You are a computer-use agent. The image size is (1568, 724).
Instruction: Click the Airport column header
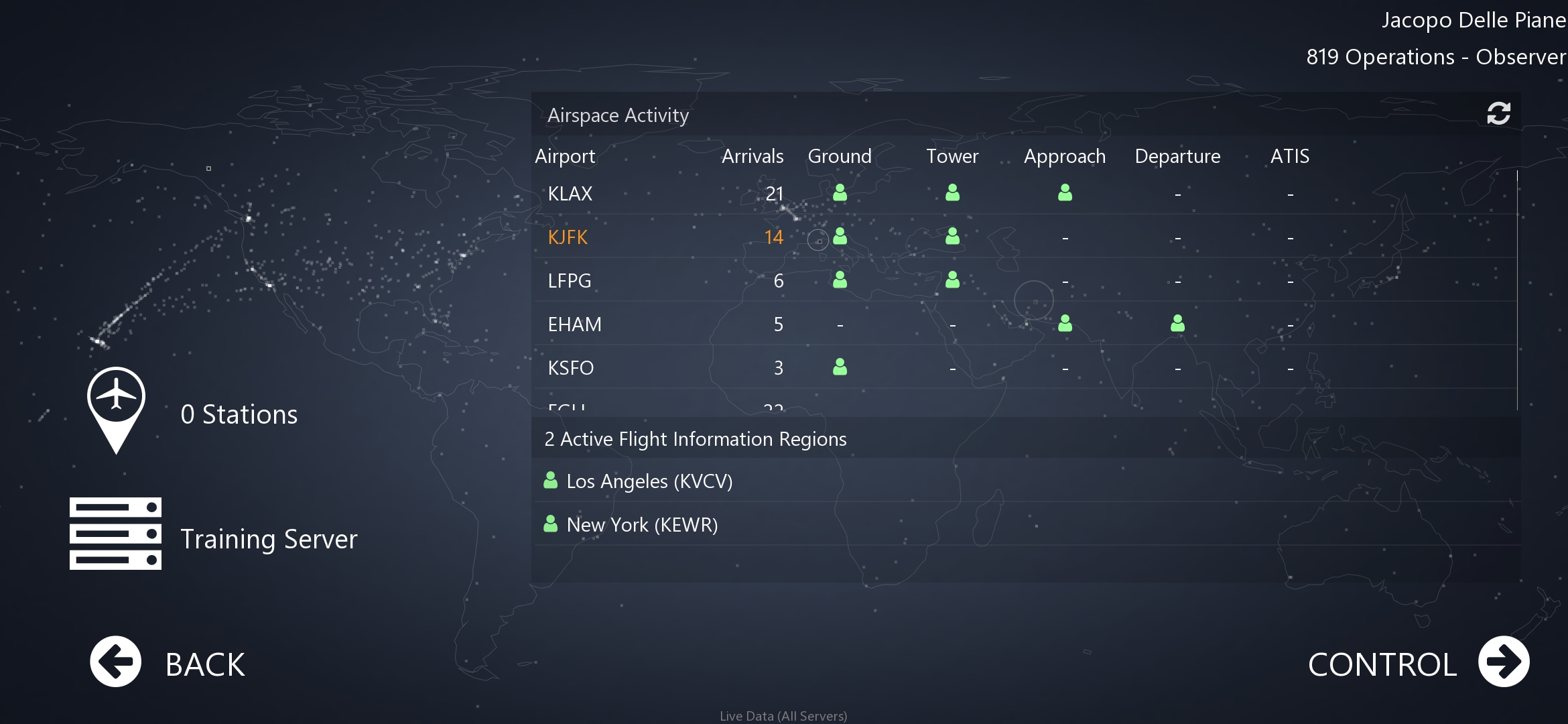click(564, 156)
